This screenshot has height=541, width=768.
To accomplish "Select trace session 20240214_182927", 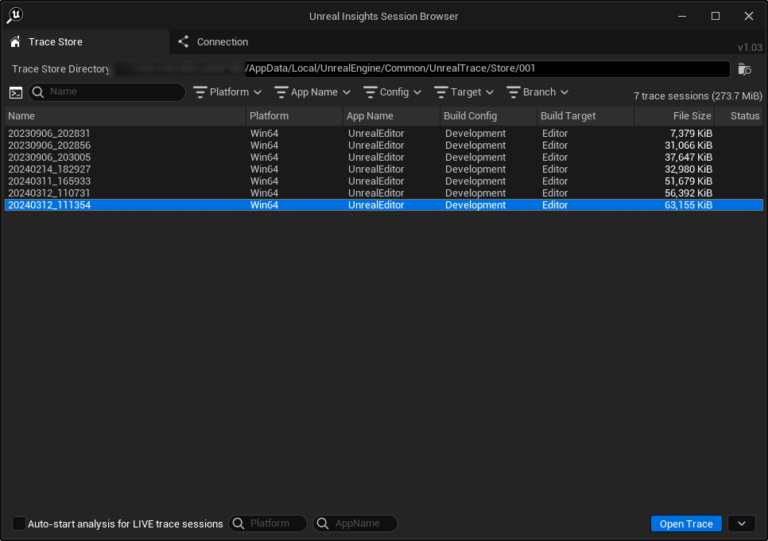I will click(x=49, y=169).
